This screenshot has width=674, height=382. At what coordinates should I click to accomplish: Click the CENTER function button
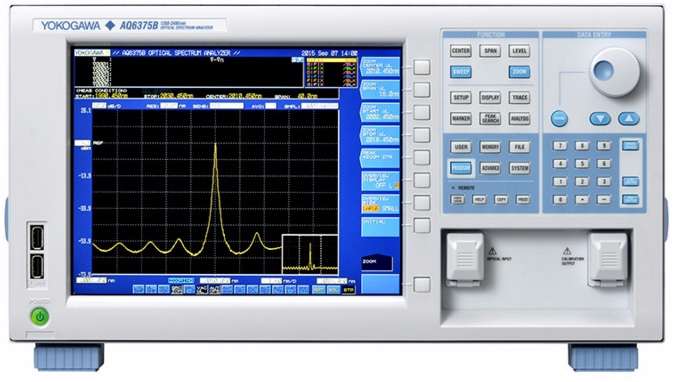(x=461, y=51)
